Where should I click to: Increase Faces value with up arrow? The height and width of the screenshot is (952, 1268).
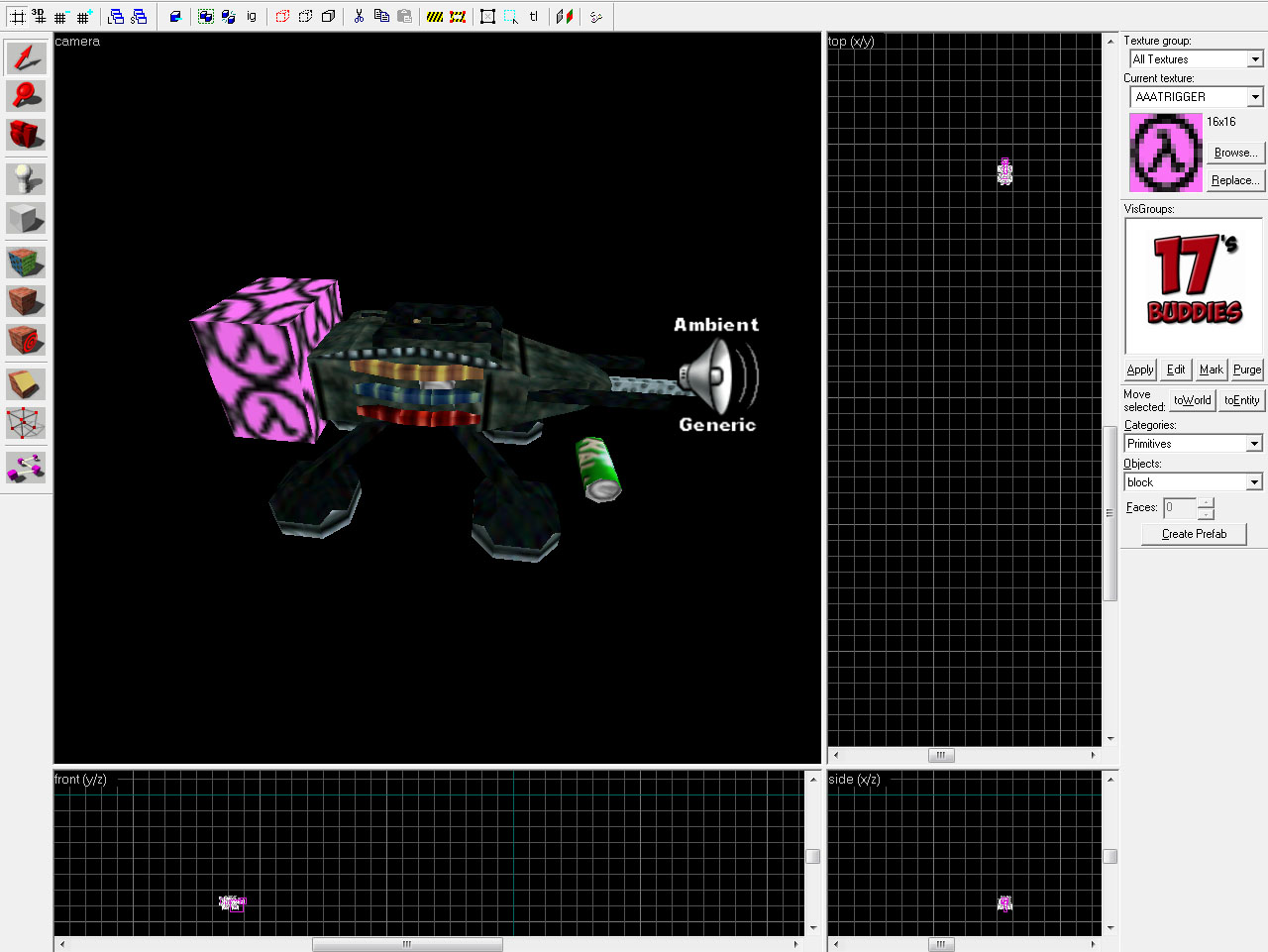[x=1206, y=502]
